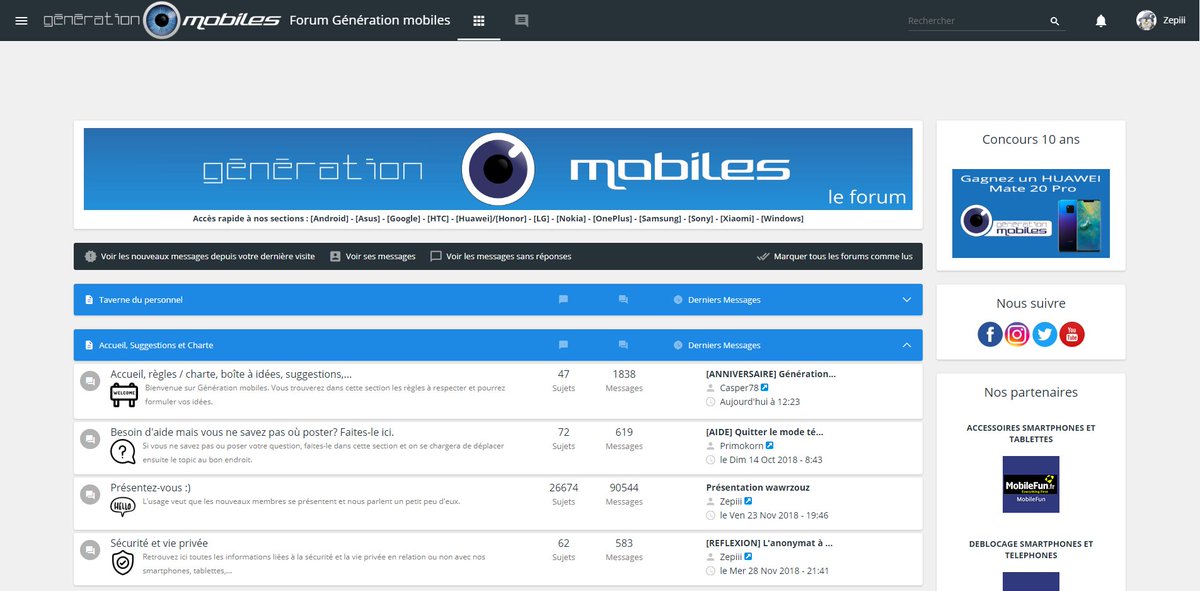Click the Huawei Mate 20 Pro contest banner
1200x591 pixels.
pos(1031,213)
